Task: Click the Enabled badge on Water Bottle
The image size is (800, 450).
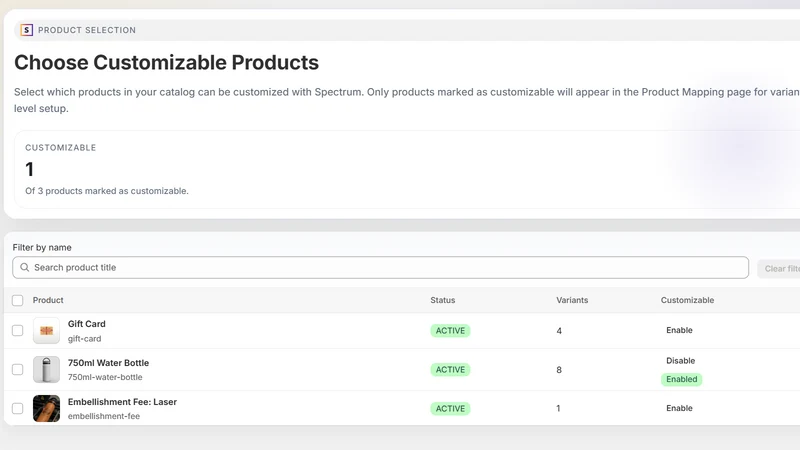Action: (x=682, y=379)
